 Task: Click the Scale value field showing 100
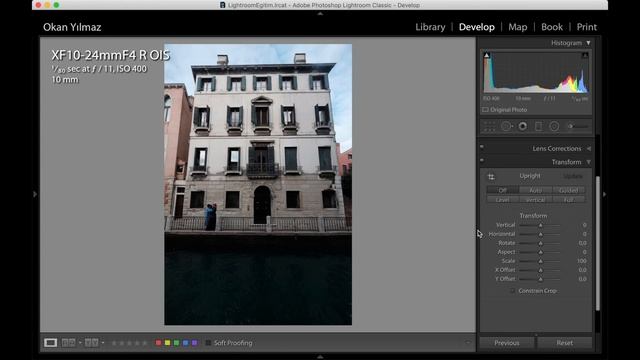582,261
